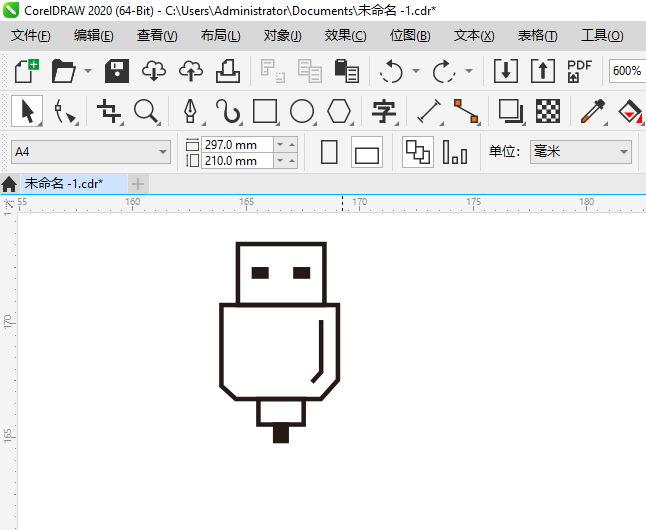Select the Text tool

[x=384, y=111]
